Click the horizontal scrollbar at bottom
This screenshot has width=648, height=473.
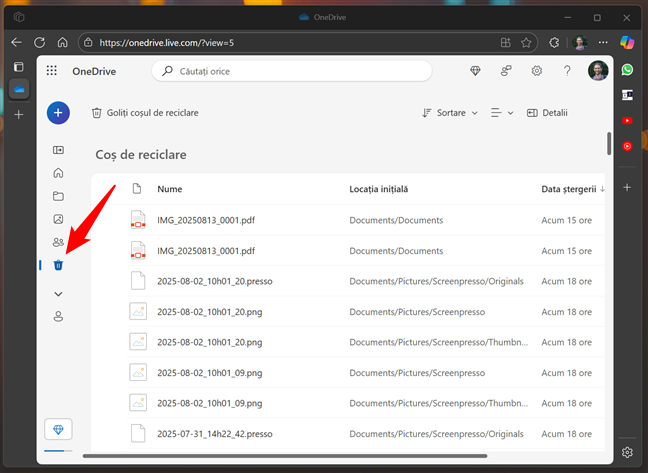pyautogui.click(x=285, y=456)
